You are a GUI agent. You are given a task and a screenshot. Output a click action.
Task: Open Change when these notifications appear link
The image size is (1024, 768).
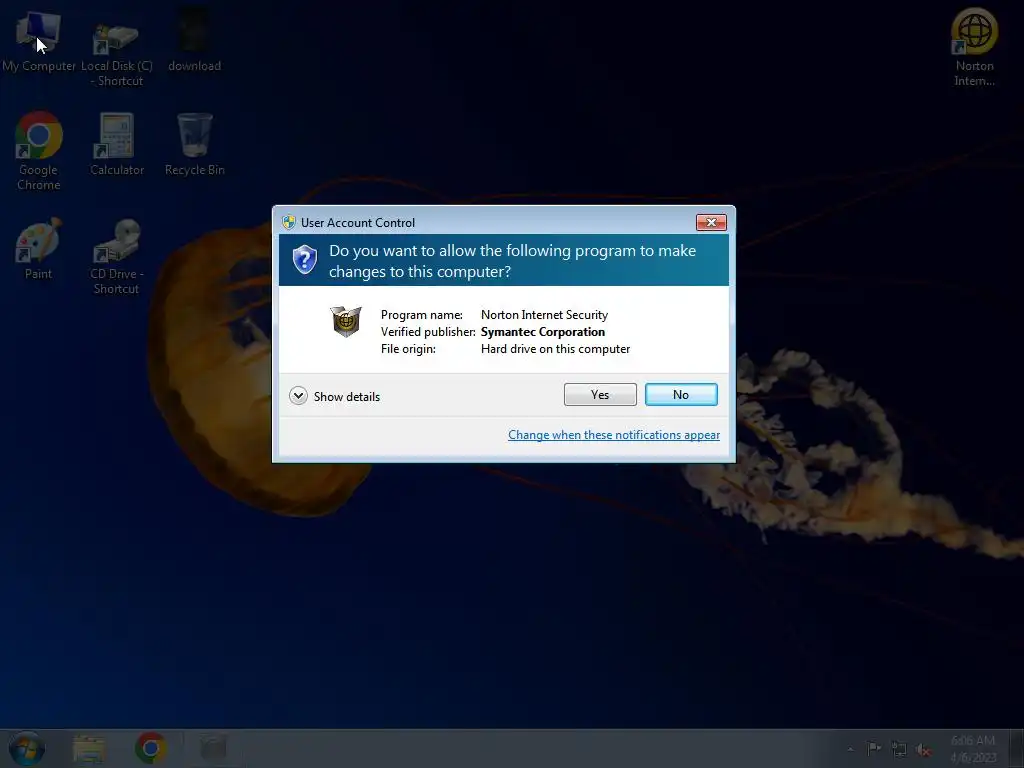pos(614,435)
